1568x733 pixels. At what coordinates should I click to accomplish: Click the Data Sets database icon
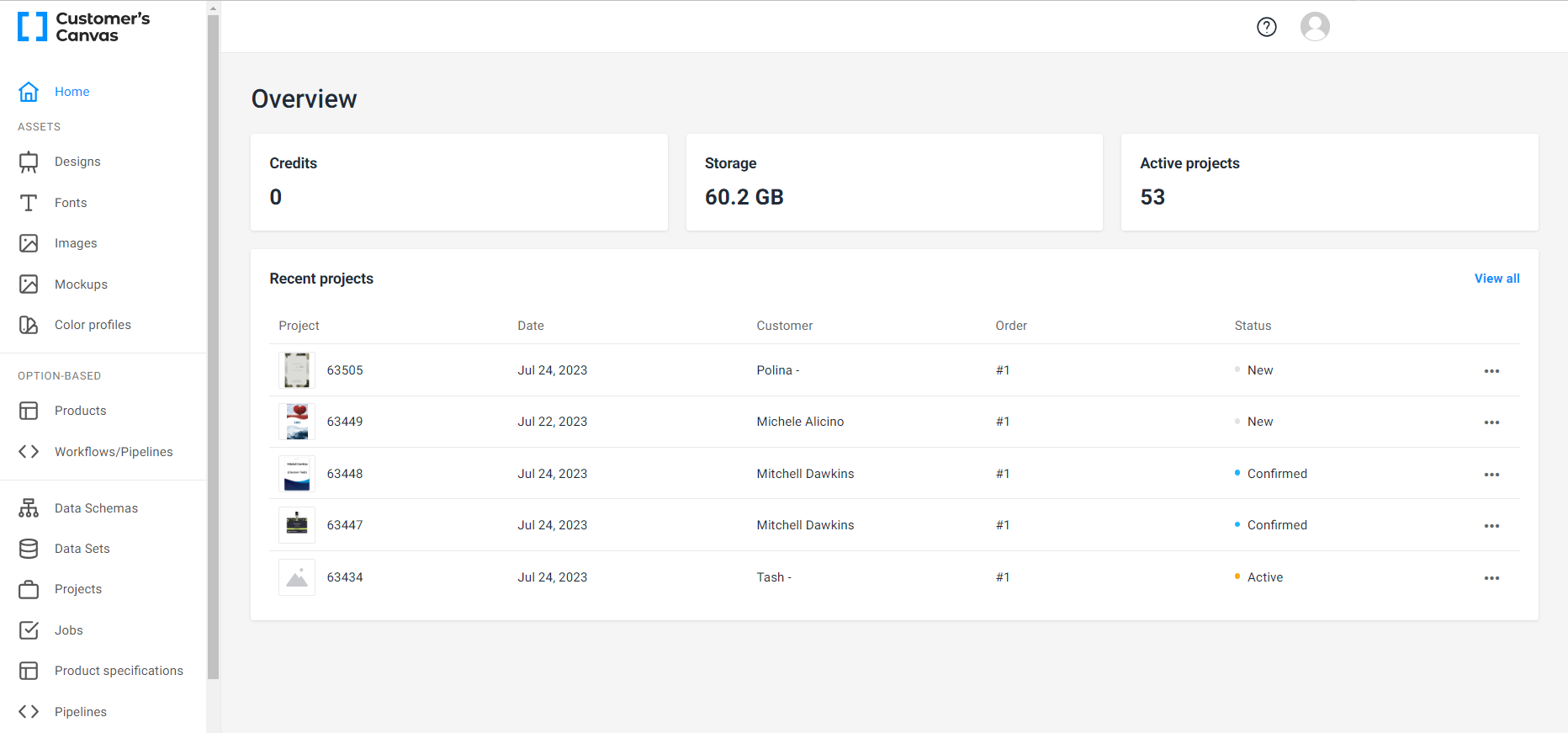pyautogui.click(x=29, y=549)
